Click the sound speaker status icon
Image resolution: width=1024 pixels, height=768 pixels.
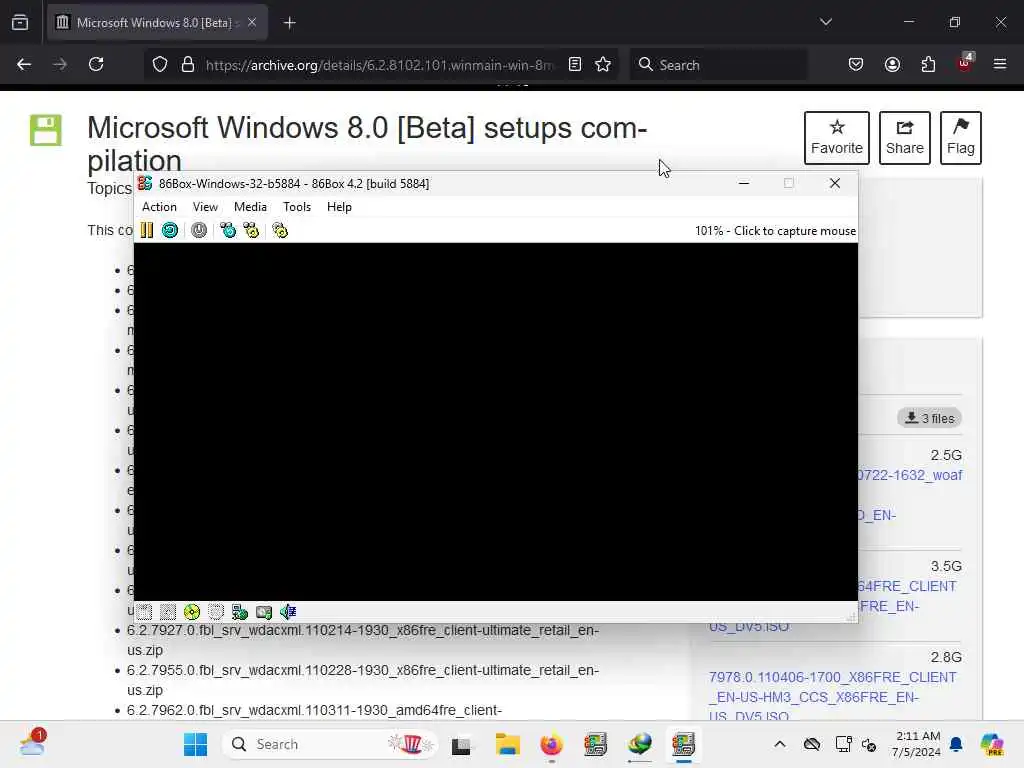(288, 612)
